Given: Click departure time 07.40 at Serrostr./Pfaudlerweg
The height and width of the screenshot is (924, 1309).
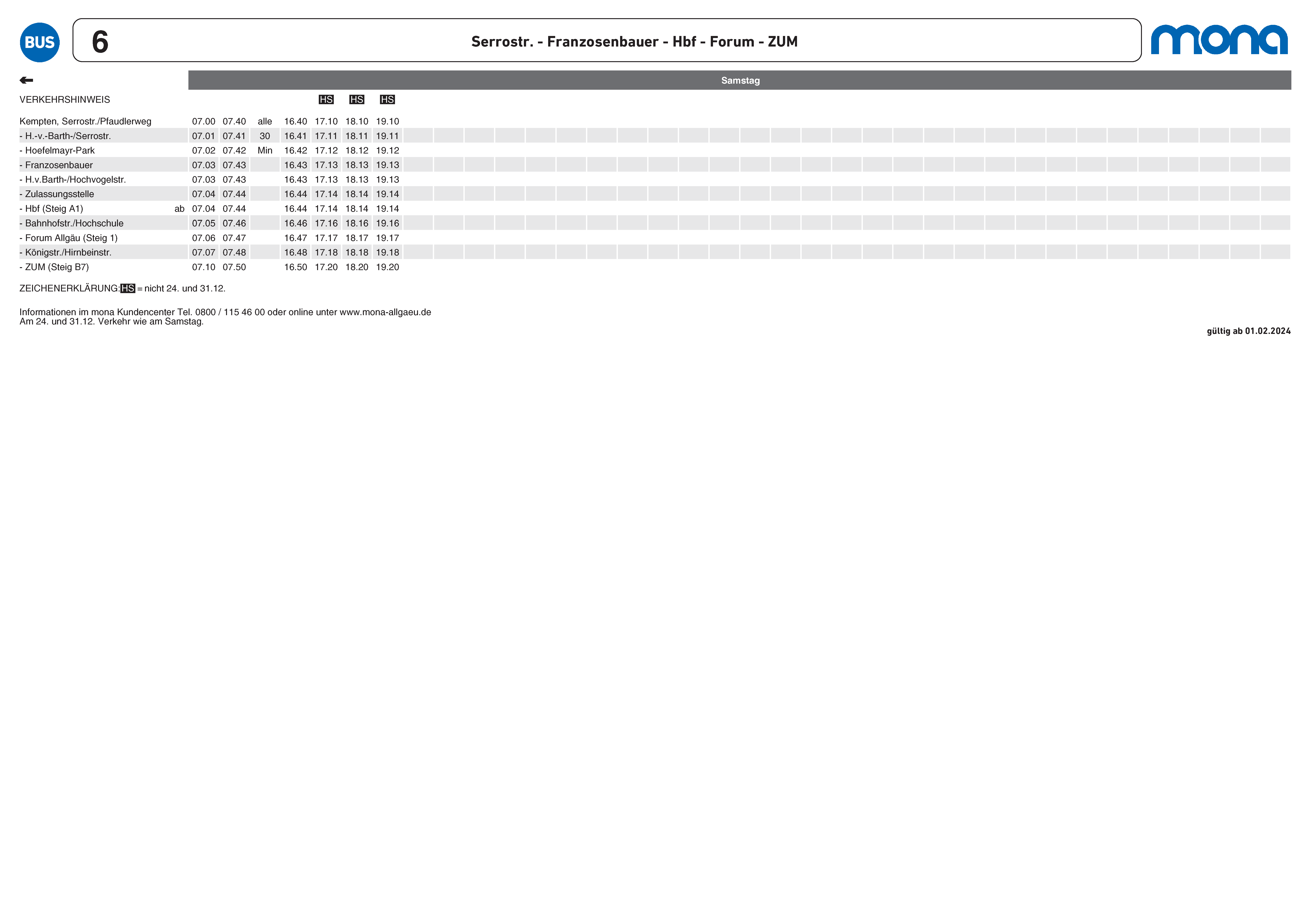Looking at the screenshot, I should 234,121.
